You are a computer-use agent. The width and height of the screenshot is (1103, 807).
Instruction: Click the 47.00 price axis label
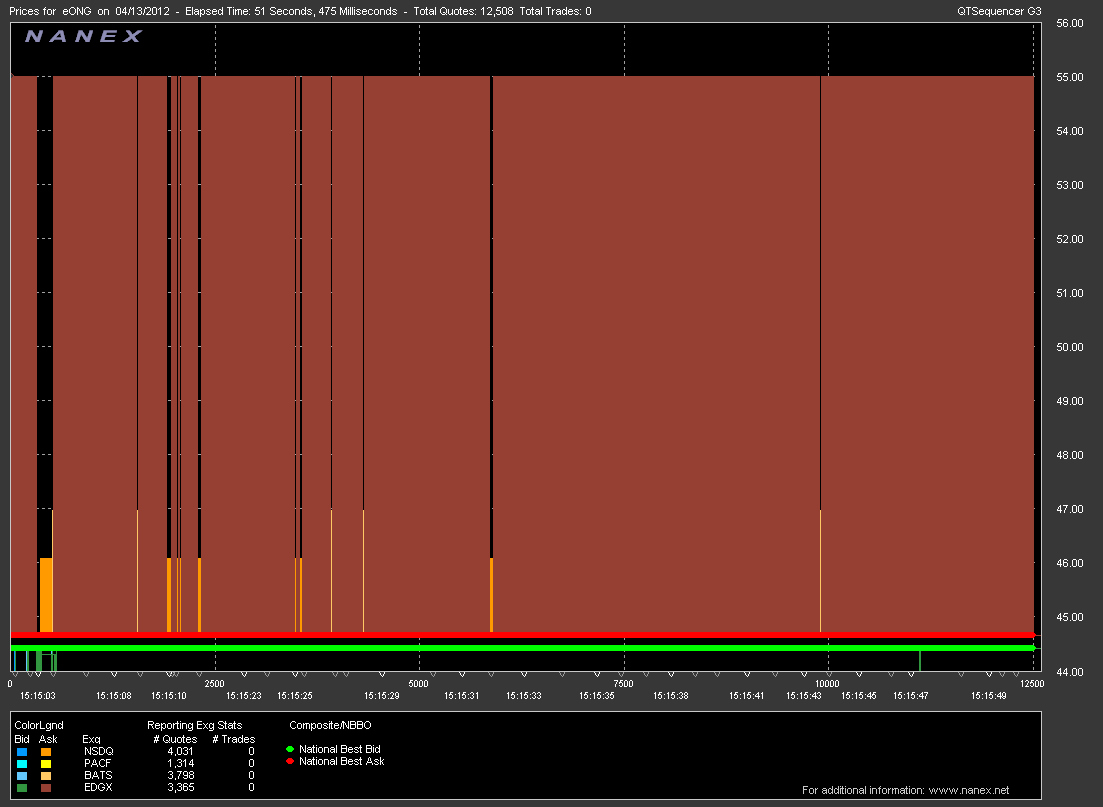1069,509
